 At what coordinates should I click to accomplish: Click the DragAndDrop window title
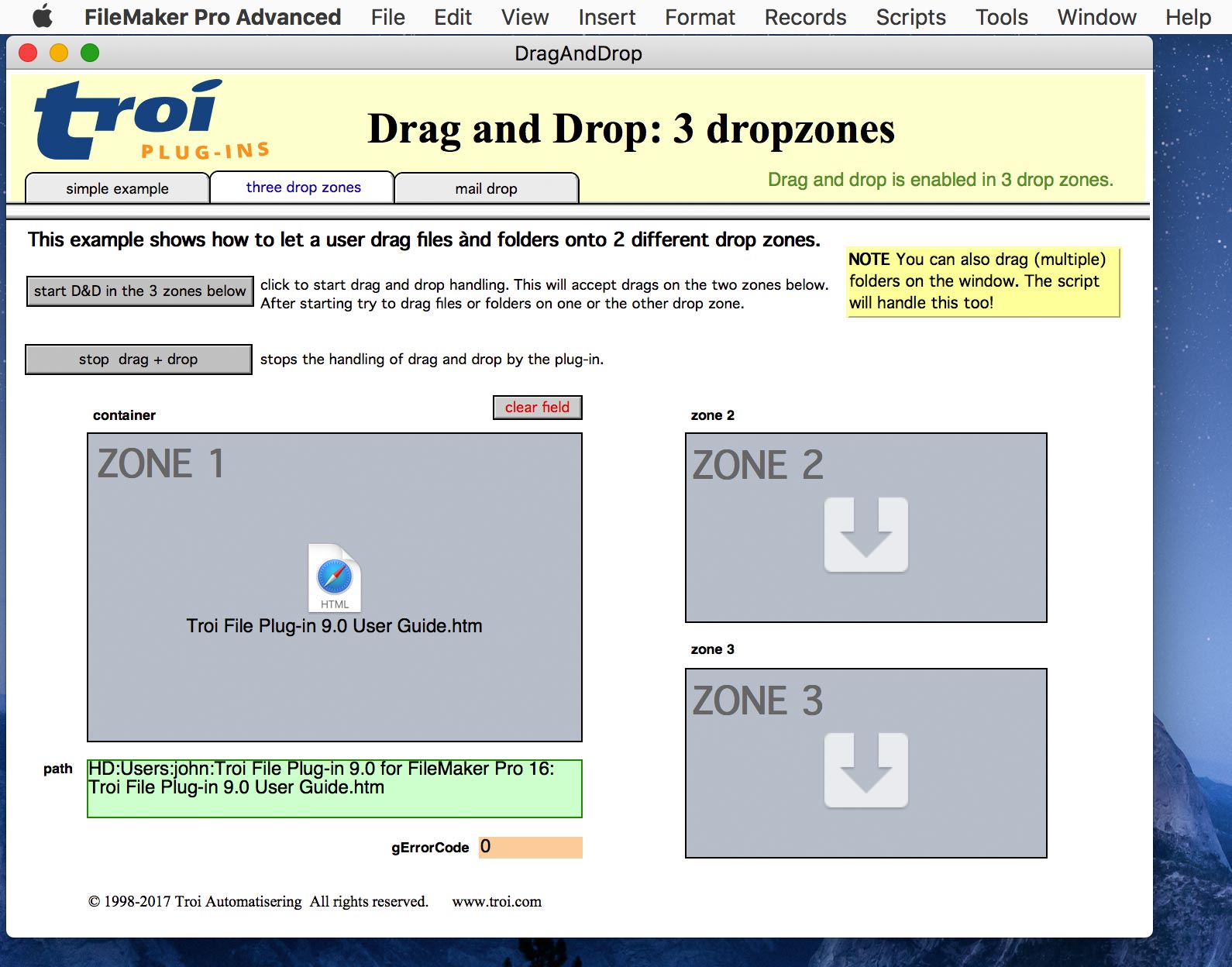pyautogui.click(x=578, y=53)
